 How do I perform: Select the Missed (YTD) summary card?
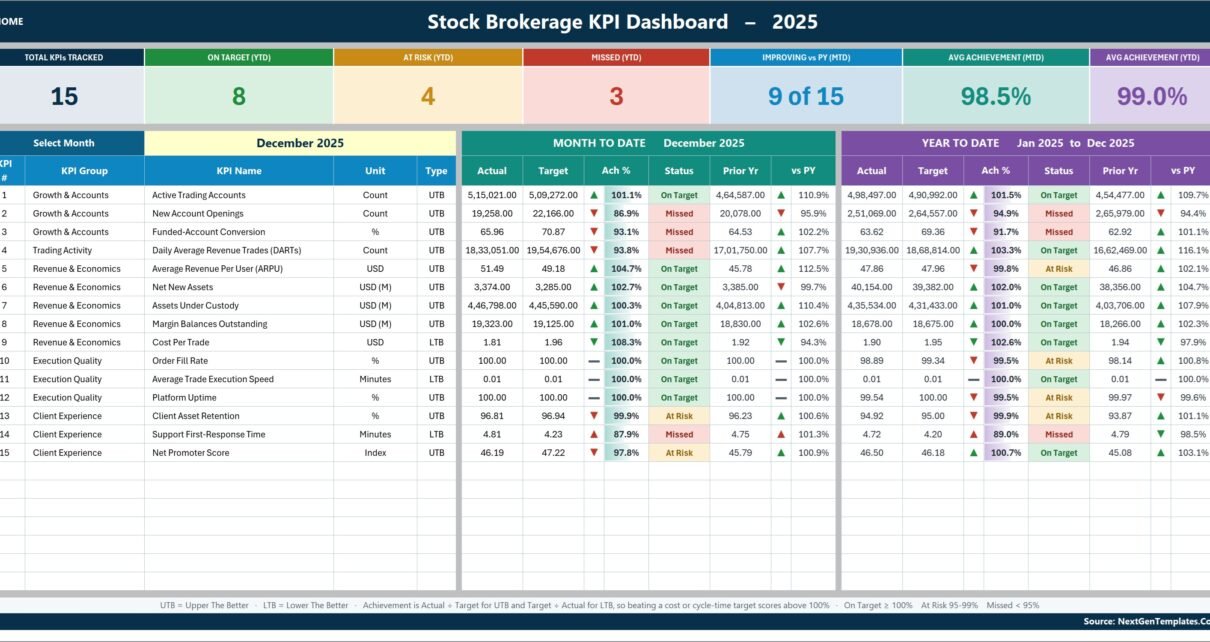tap(616, 87)
